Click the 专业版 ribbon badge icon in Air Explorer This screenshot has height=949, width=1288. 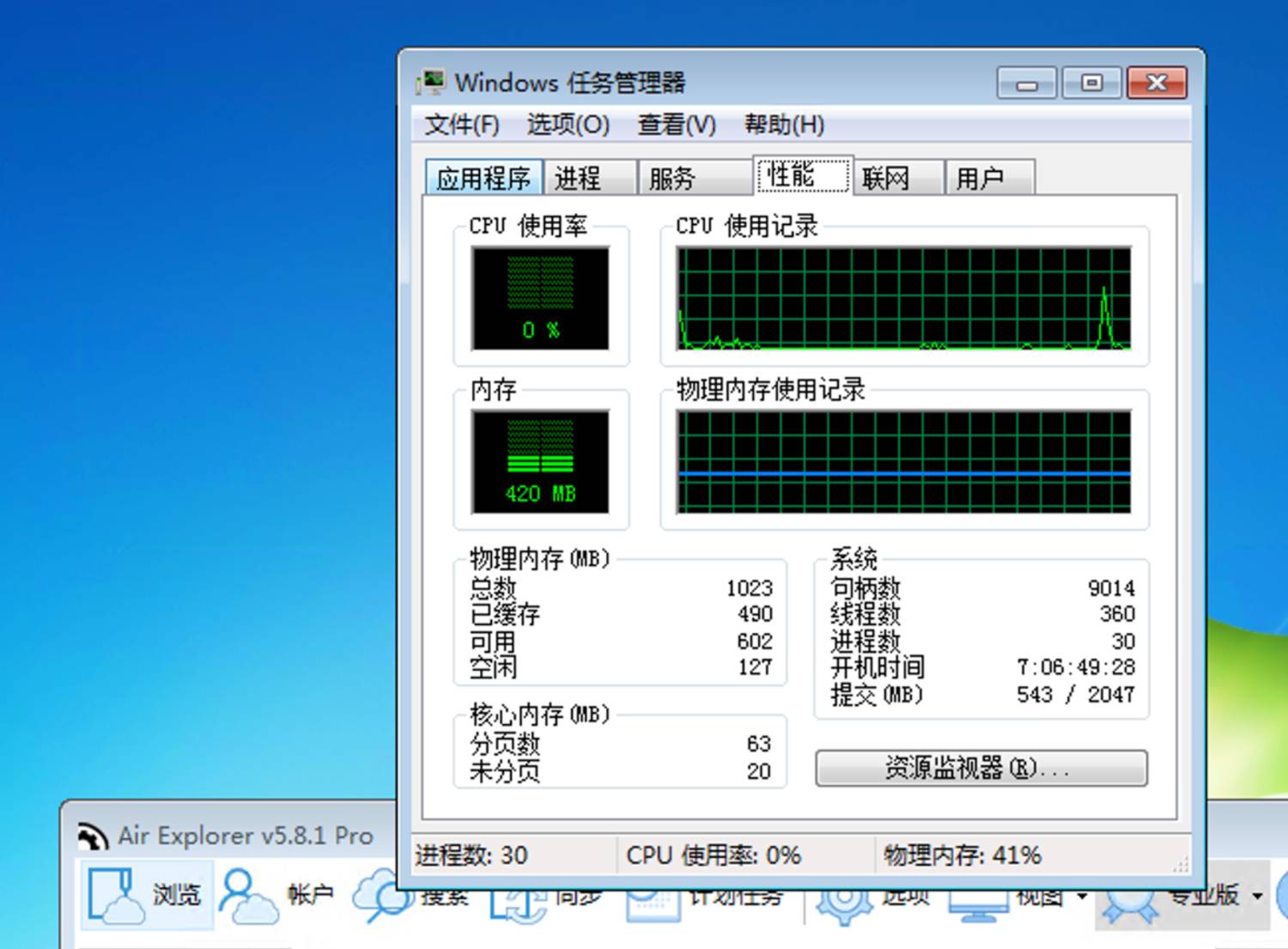(x=1132, y=905)
